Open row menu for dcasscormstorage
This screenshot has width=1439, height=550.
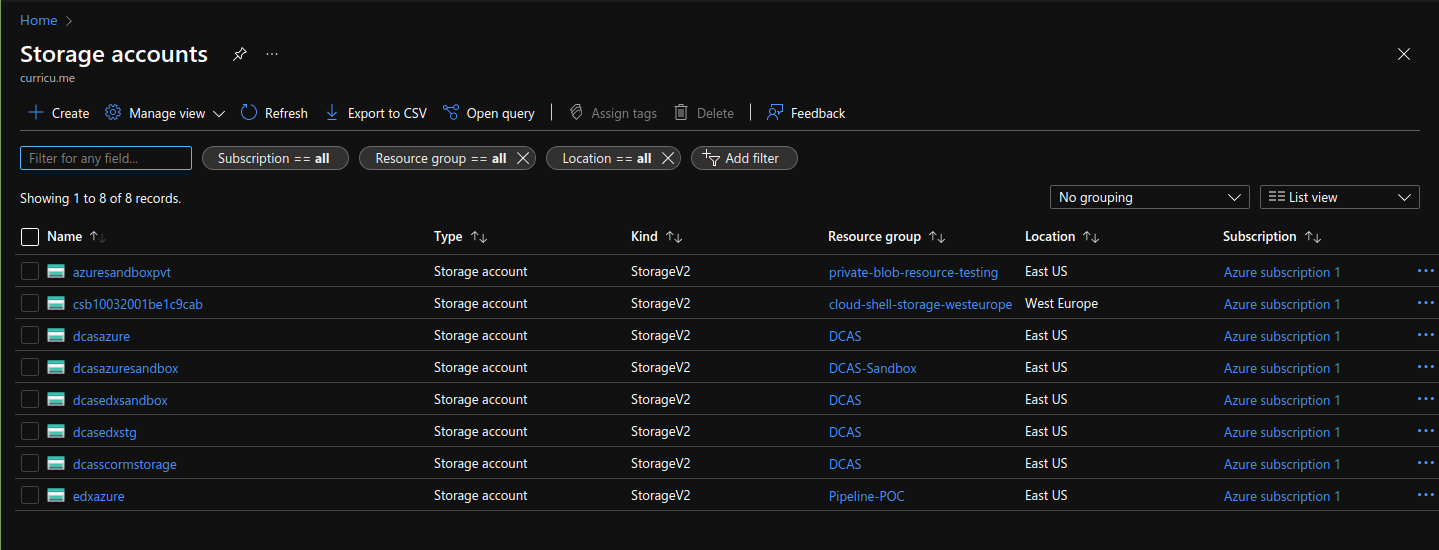point(1426,462)
